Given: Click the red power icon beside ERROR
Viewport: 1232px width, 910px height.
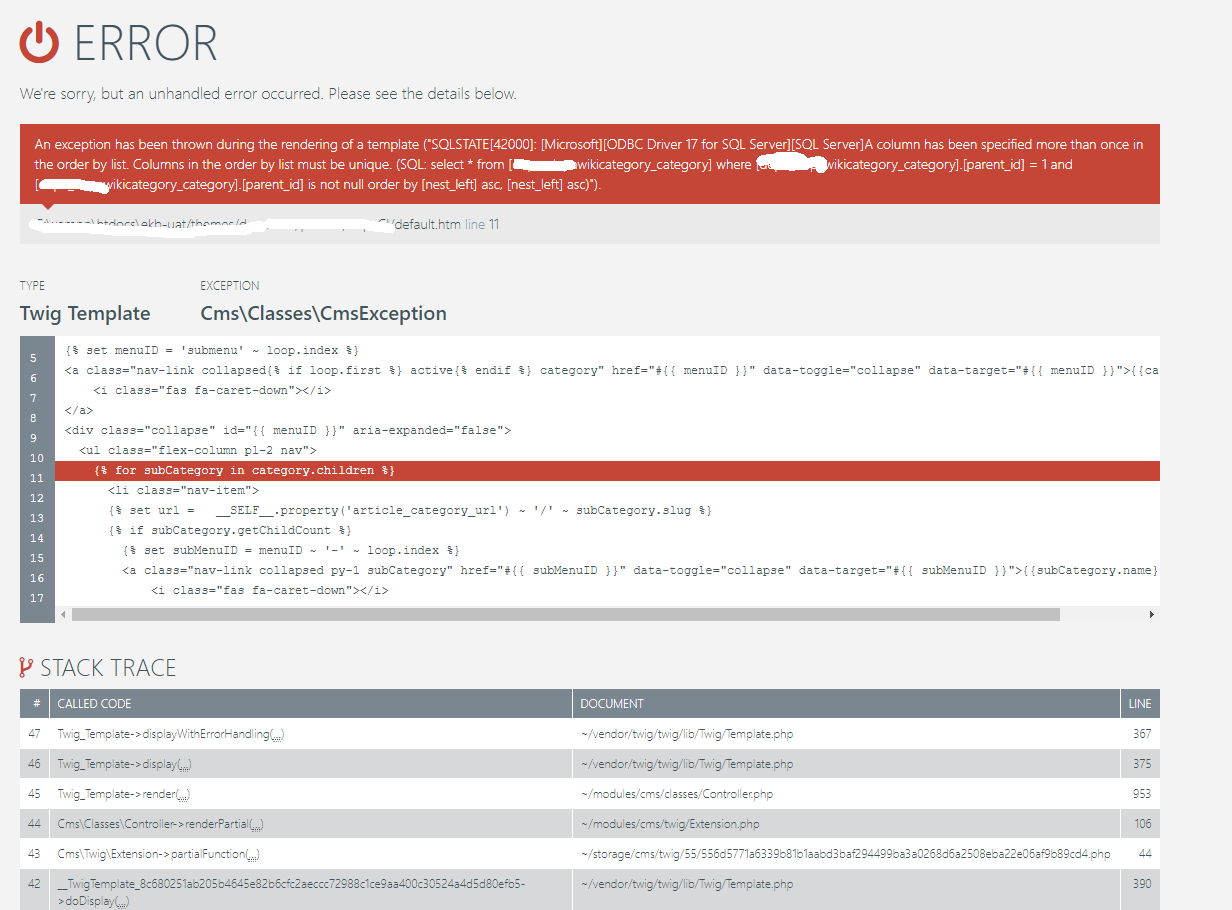Looking at the screenshot, I should [x=40, y=44].
